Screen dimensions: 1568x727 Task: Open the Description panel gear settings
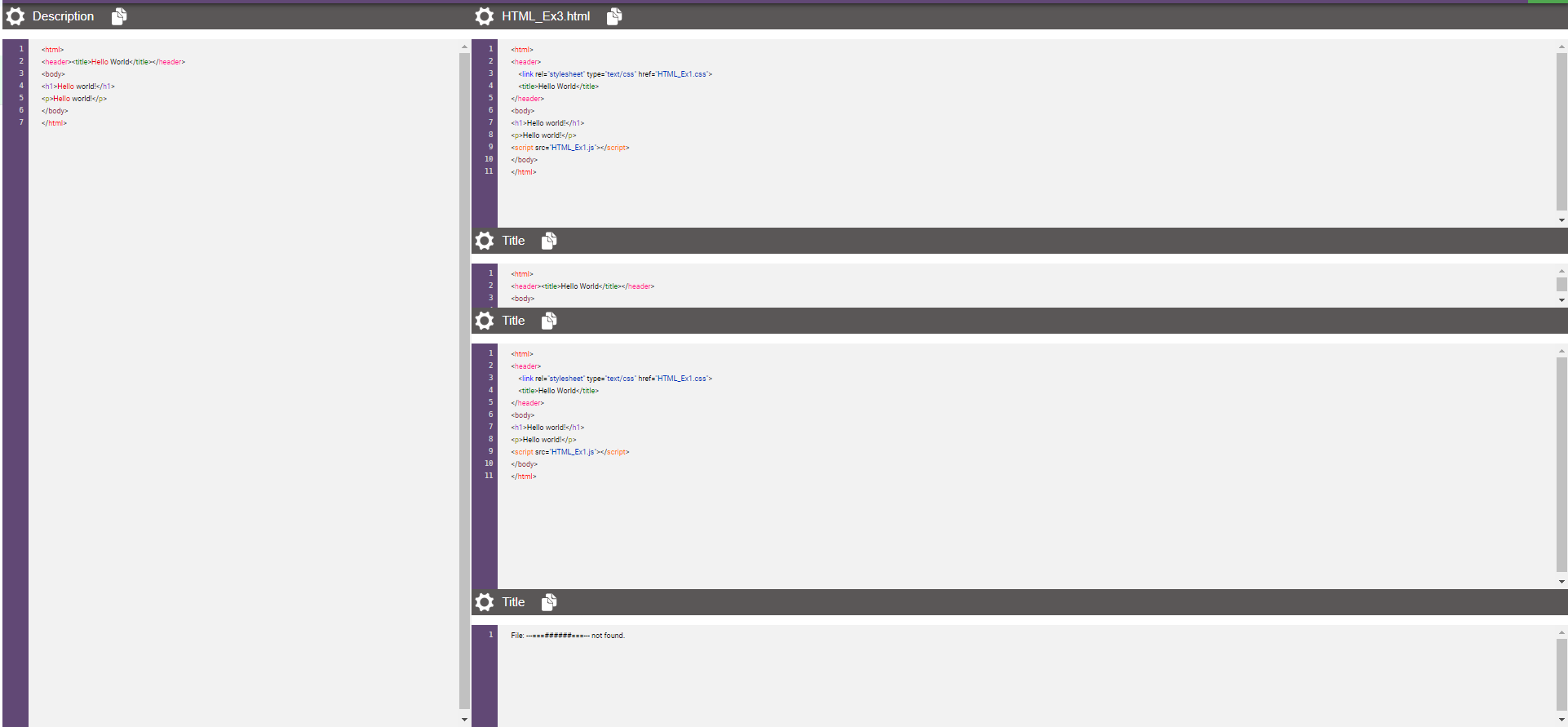coord(16,16)
